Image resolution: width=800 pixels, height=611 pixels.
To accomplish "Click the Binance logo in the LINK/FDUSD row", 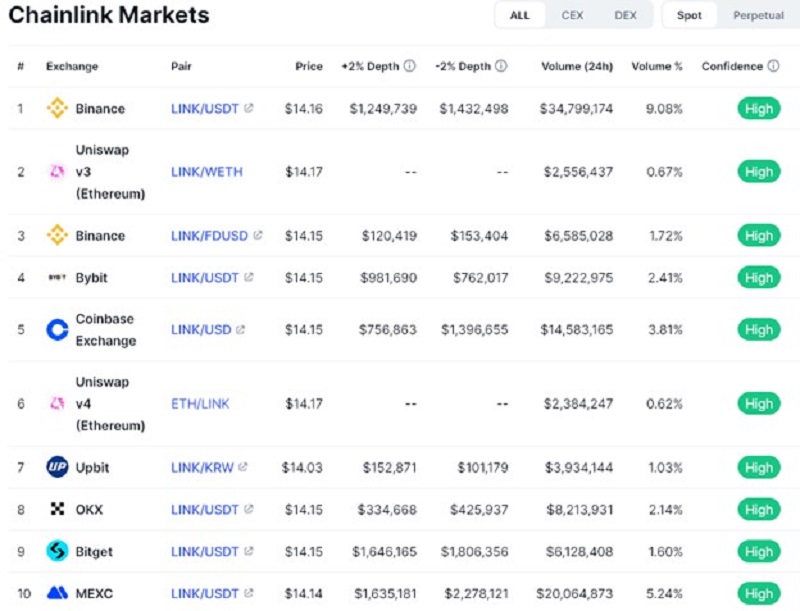I will 57,236.
